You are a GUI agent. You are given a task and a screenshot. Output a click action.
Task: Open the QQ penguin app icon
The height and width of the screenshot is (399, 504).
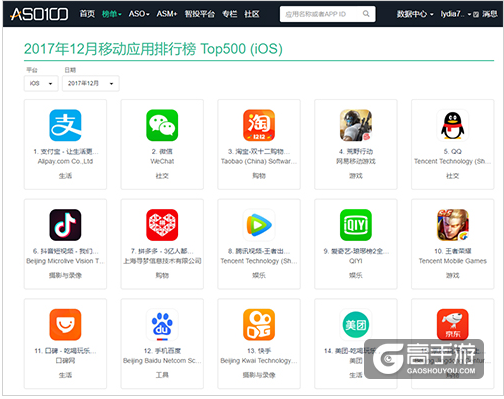[453, 125]
